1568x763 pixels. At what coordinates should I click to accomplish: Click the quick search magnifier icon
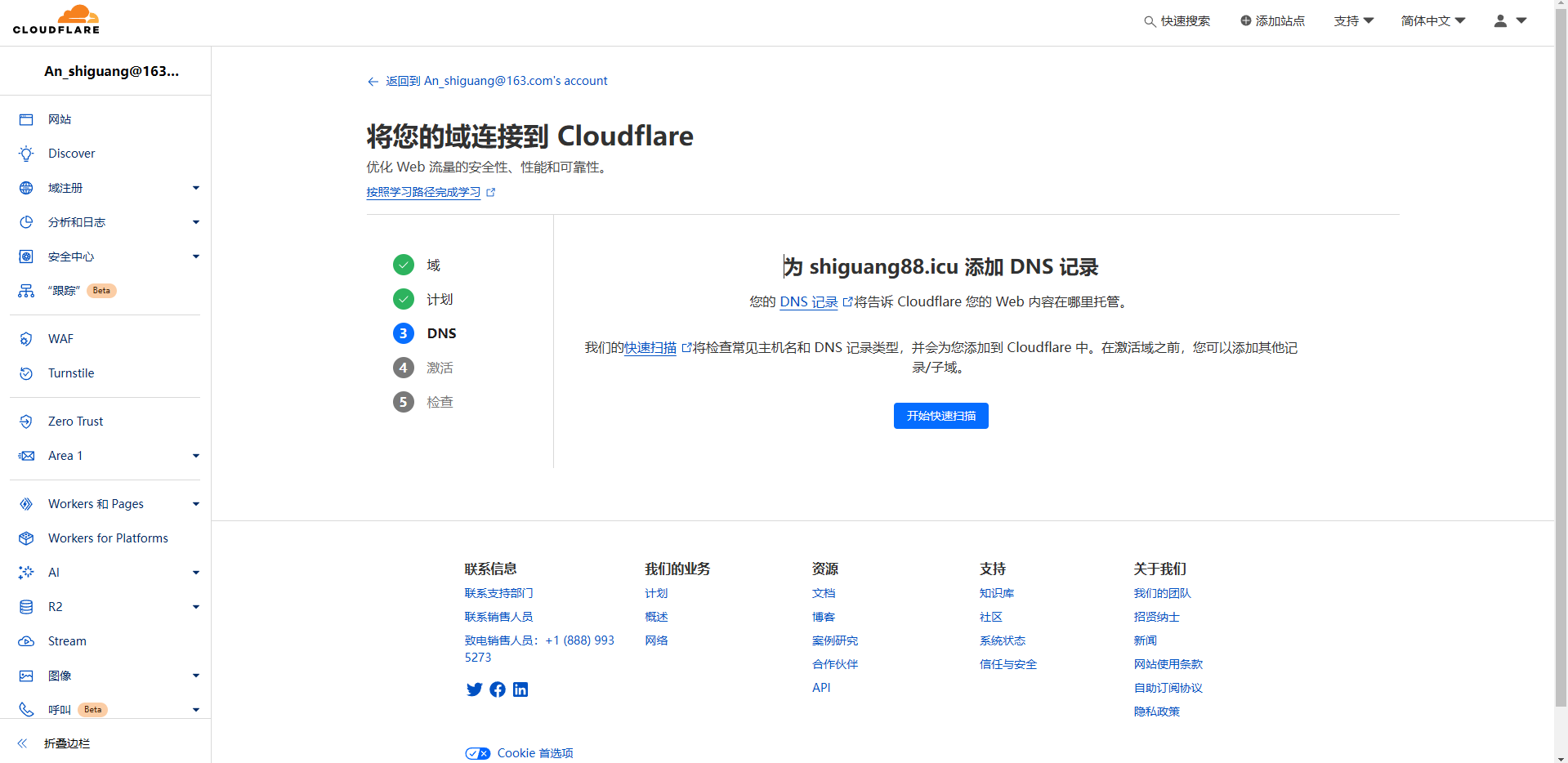(1150, 21)
